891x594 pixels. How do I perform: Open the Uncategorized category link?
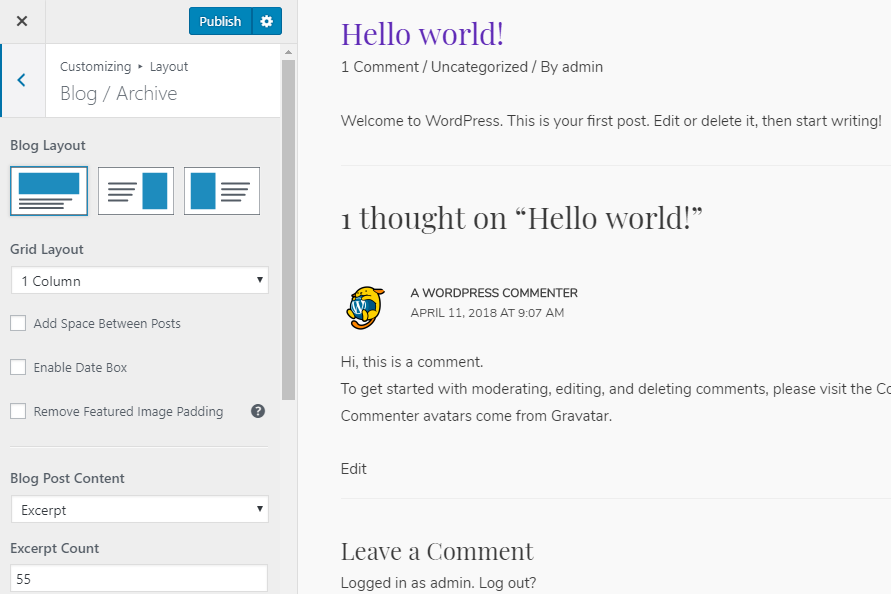[479, 67]
